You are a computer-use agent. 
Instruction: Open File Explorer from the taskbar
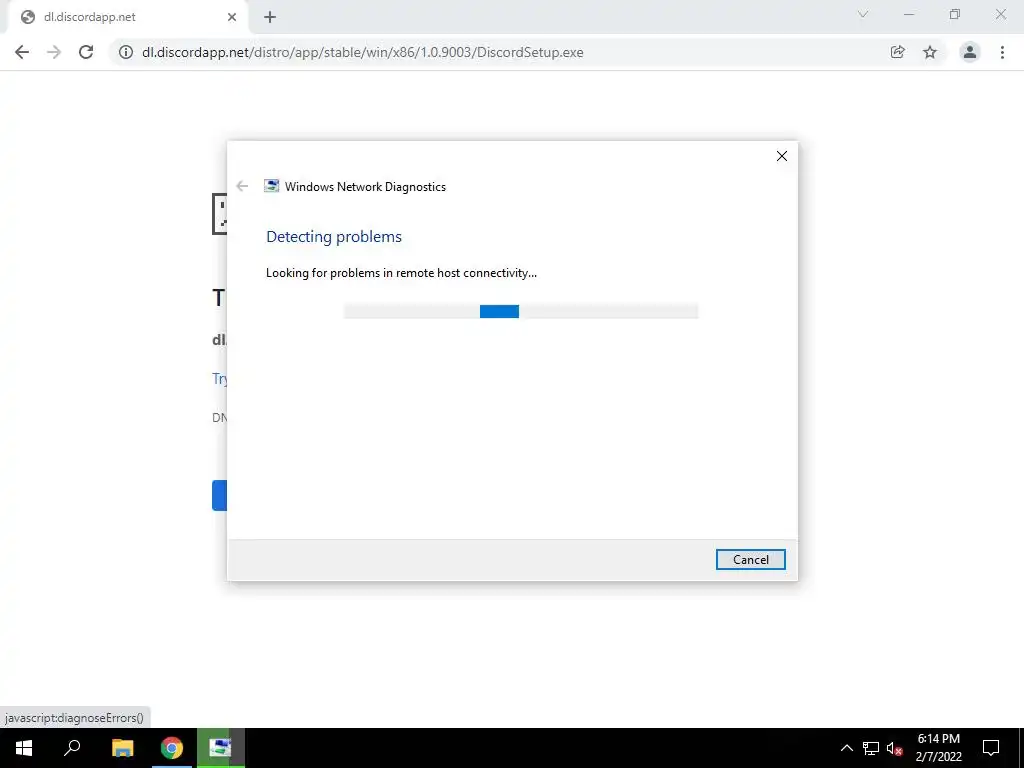123,748
